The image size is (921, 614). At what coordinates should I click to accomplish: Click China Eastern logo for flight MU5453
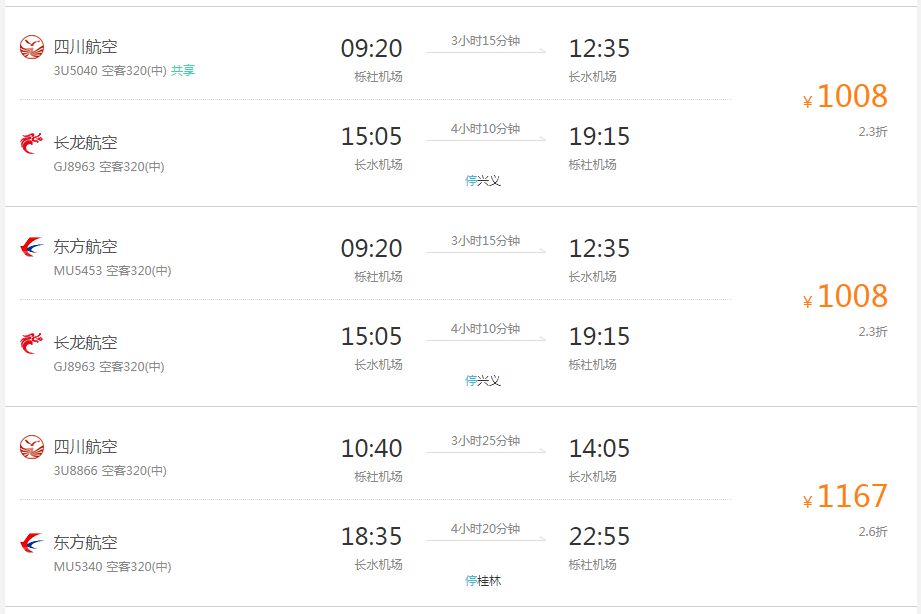pyautogui.click(x=32, y=247)
